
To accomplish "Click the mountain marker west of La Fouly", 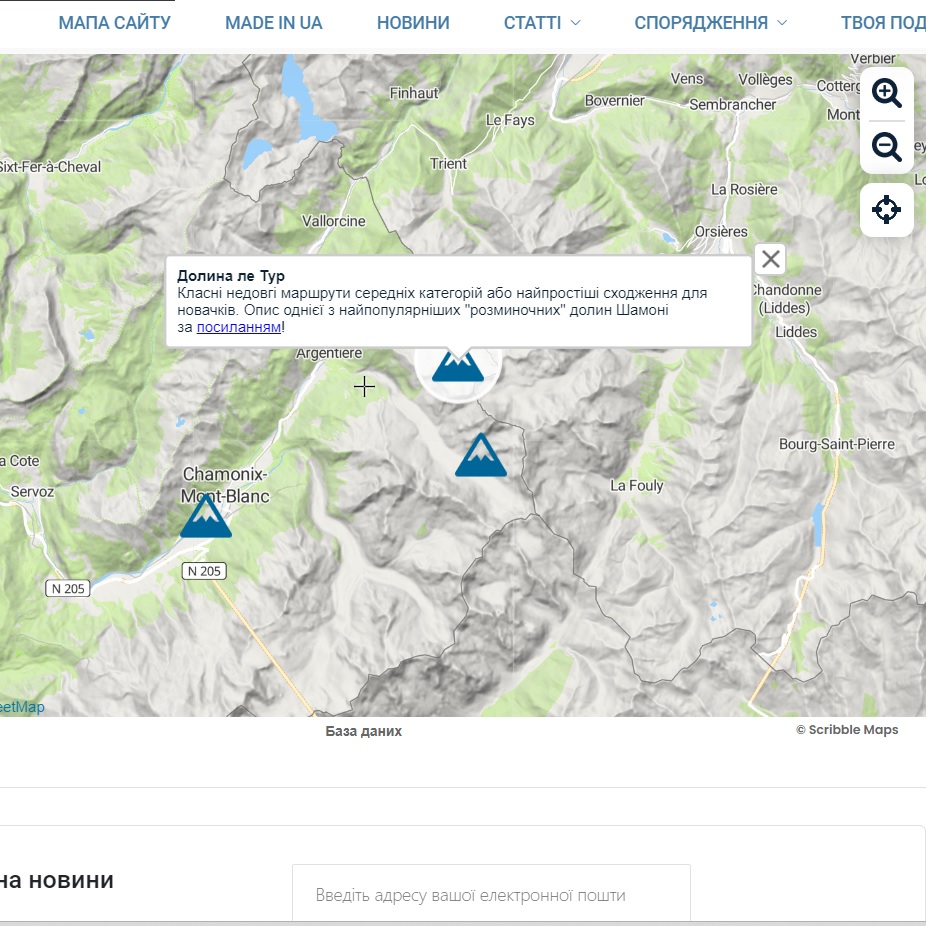I will (481, 456).
